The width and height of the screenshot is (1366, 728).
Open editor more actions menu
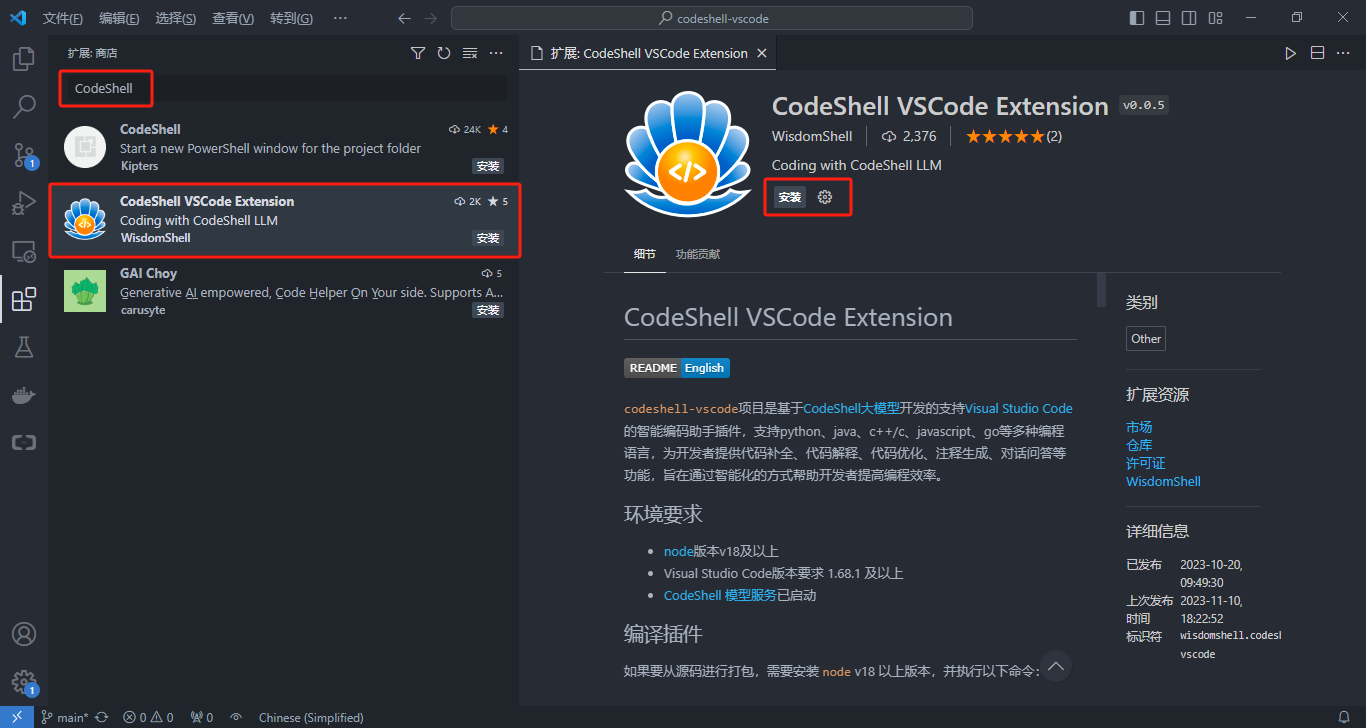[x=1344, y=53]
